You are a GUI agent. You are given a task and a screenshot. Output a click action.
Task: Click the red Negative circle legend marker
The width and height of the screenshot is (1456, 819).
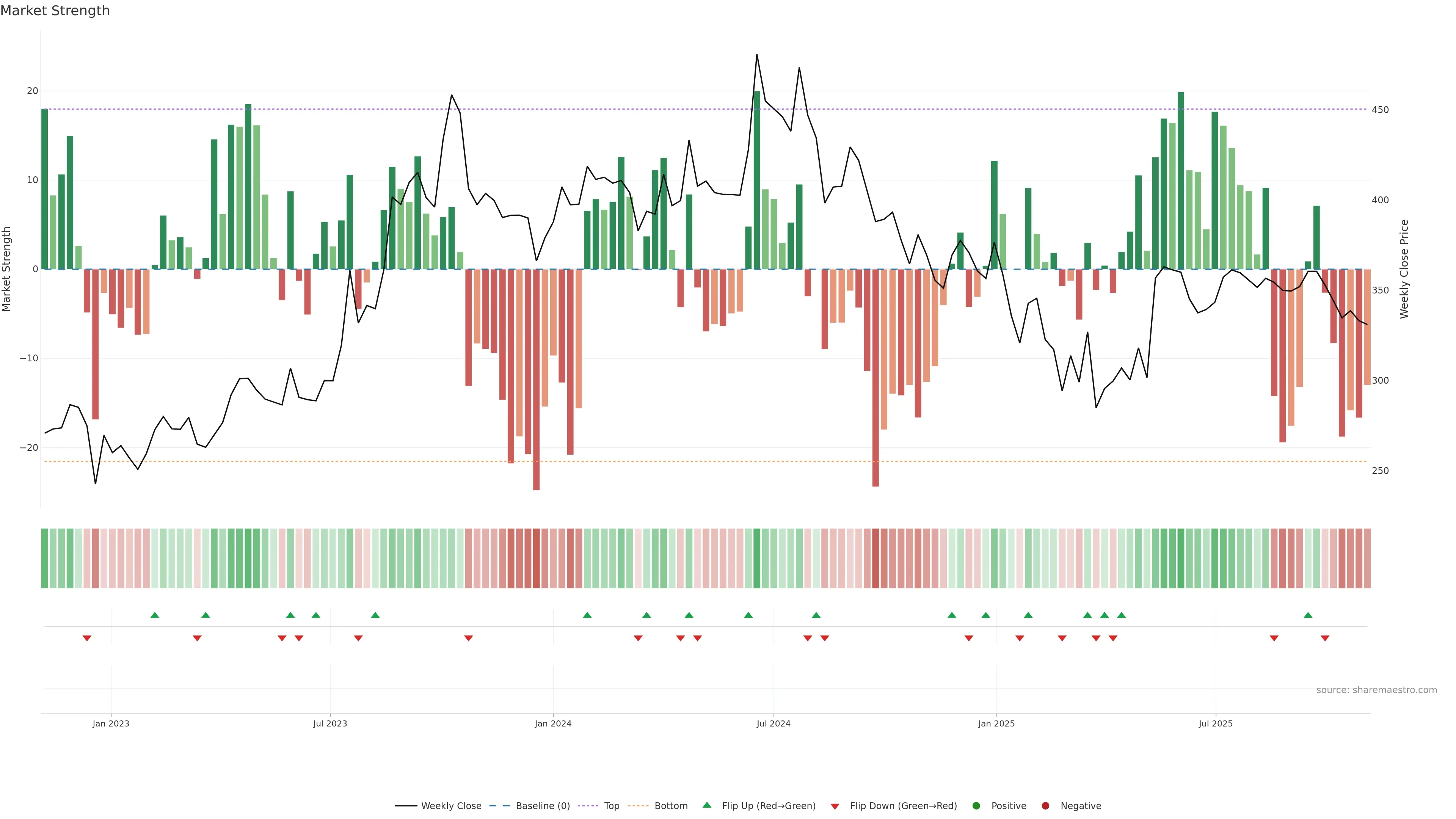1045,806
